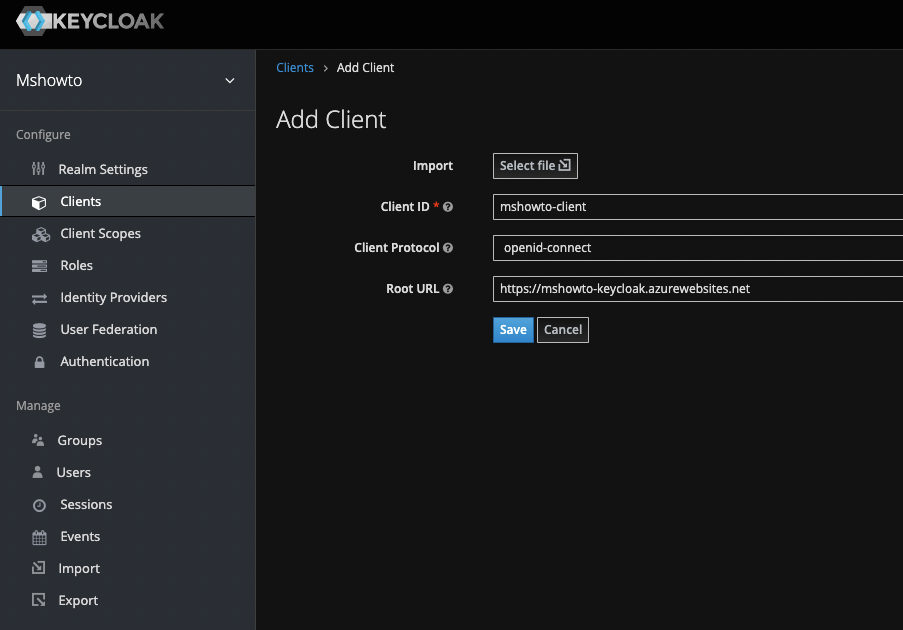
Task: Click the Roles list icon
Action: 39,266
